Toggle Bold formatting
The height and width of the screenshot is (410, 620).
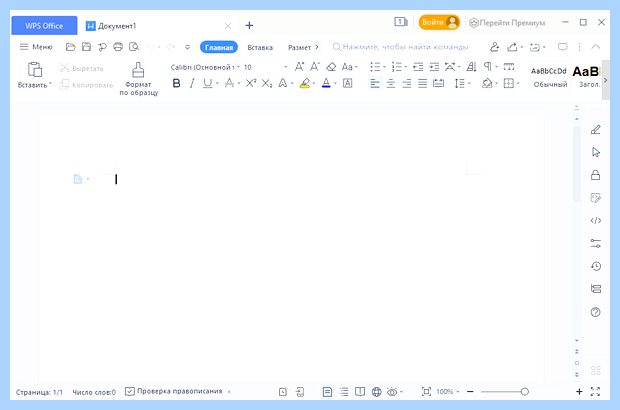tap(176, 83)
